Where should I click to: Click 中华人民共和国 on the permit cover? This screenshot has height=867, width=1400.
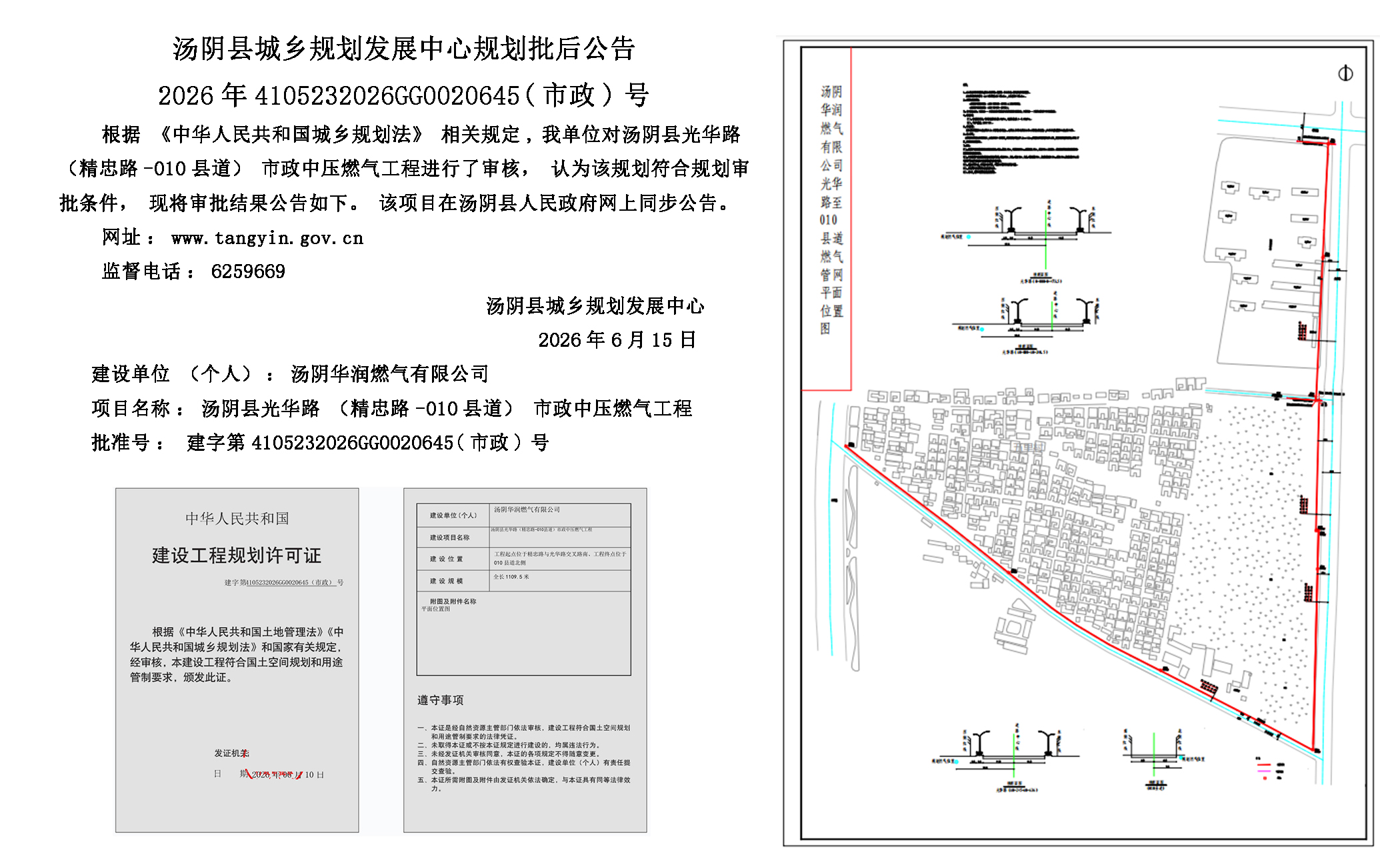[237, 518]
